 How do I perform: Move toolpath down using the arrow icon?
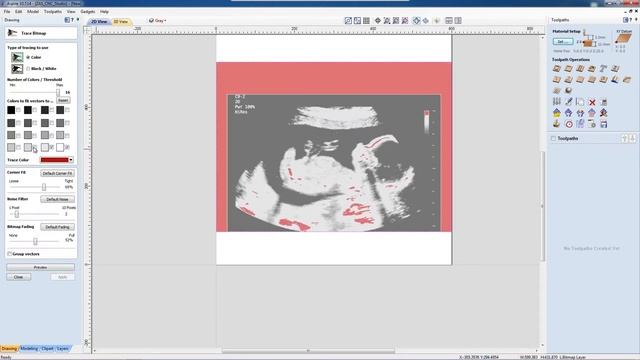pos(632,139)
